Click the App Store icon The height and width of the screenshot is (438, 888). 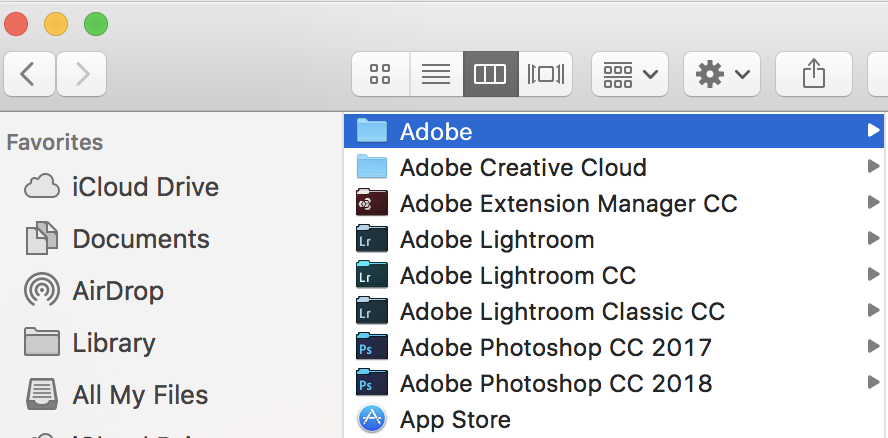point(372,419)
